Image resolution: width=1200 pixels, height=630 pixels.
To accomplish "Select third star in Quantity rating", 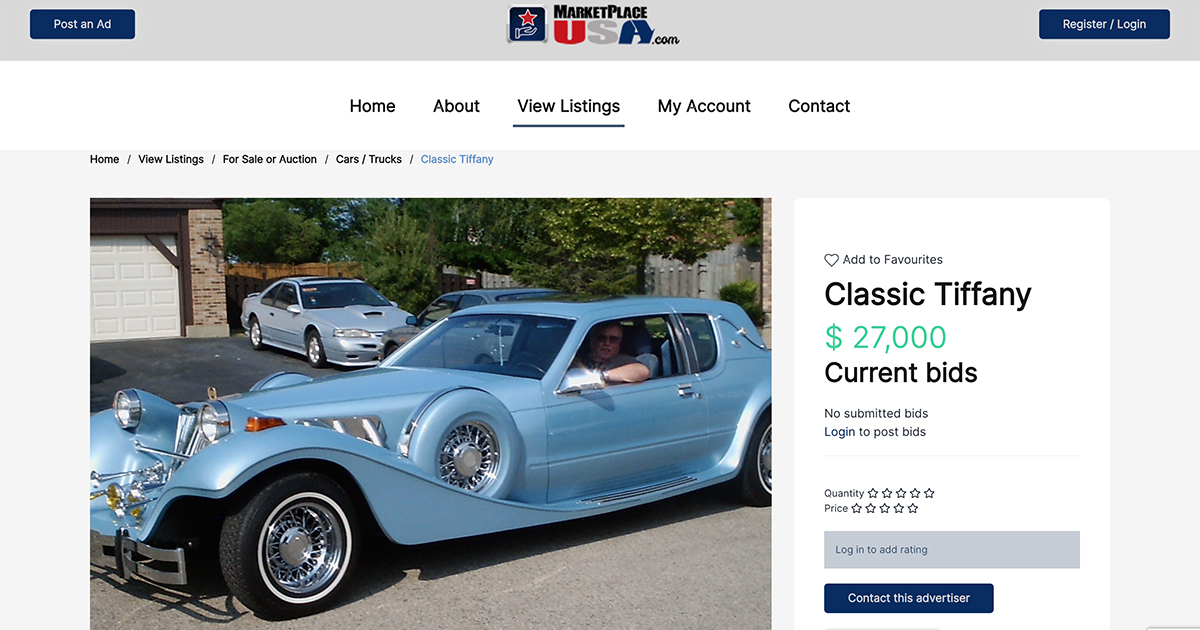I will click(x=901, y=493).
